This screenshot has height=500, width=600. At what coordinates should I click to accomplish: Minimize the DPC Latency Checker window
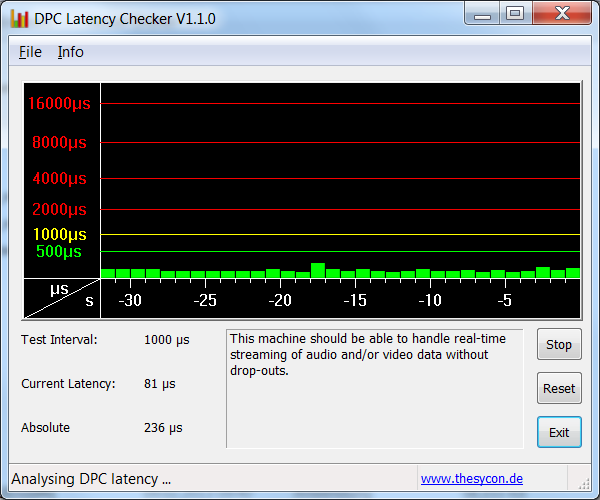coord(482,15)
